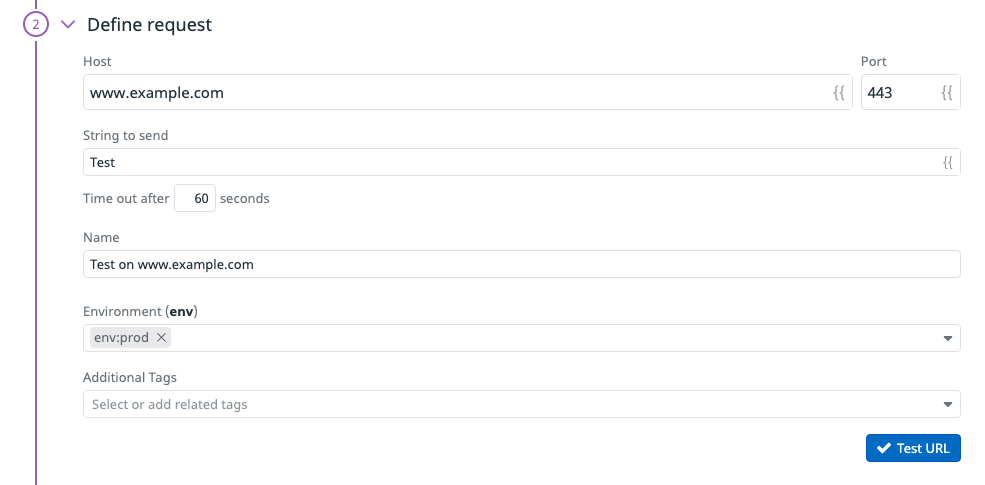Remove the env:prod tag with X

[x=161, y=338]
